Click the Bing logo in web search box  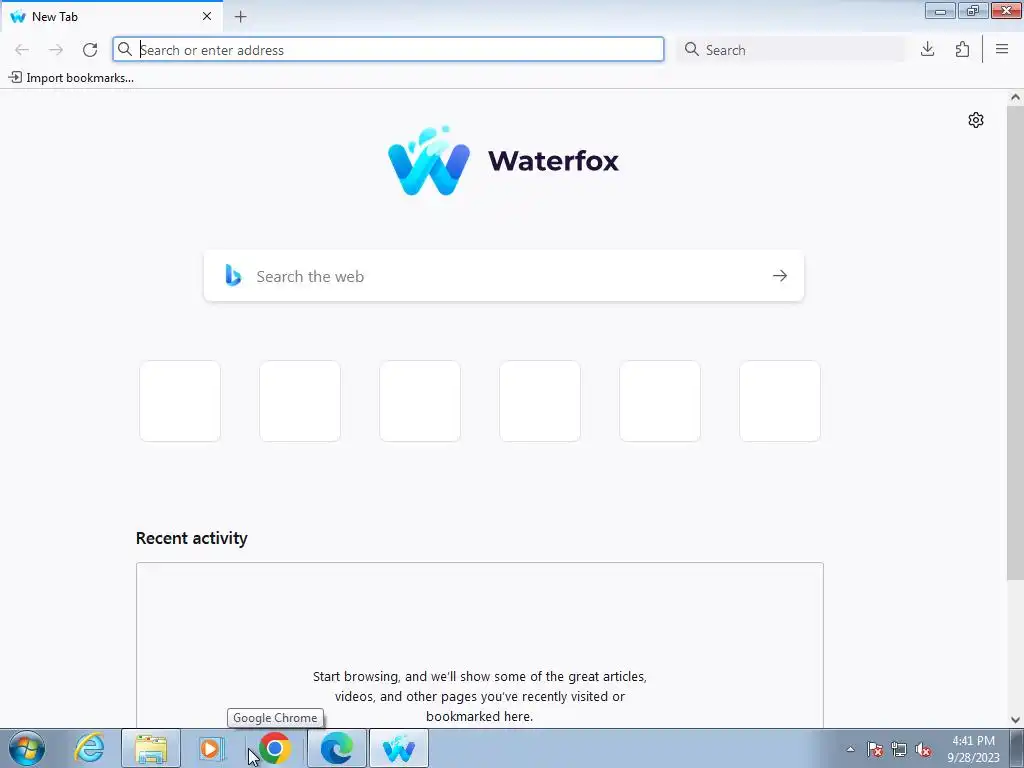pos(232,276)
